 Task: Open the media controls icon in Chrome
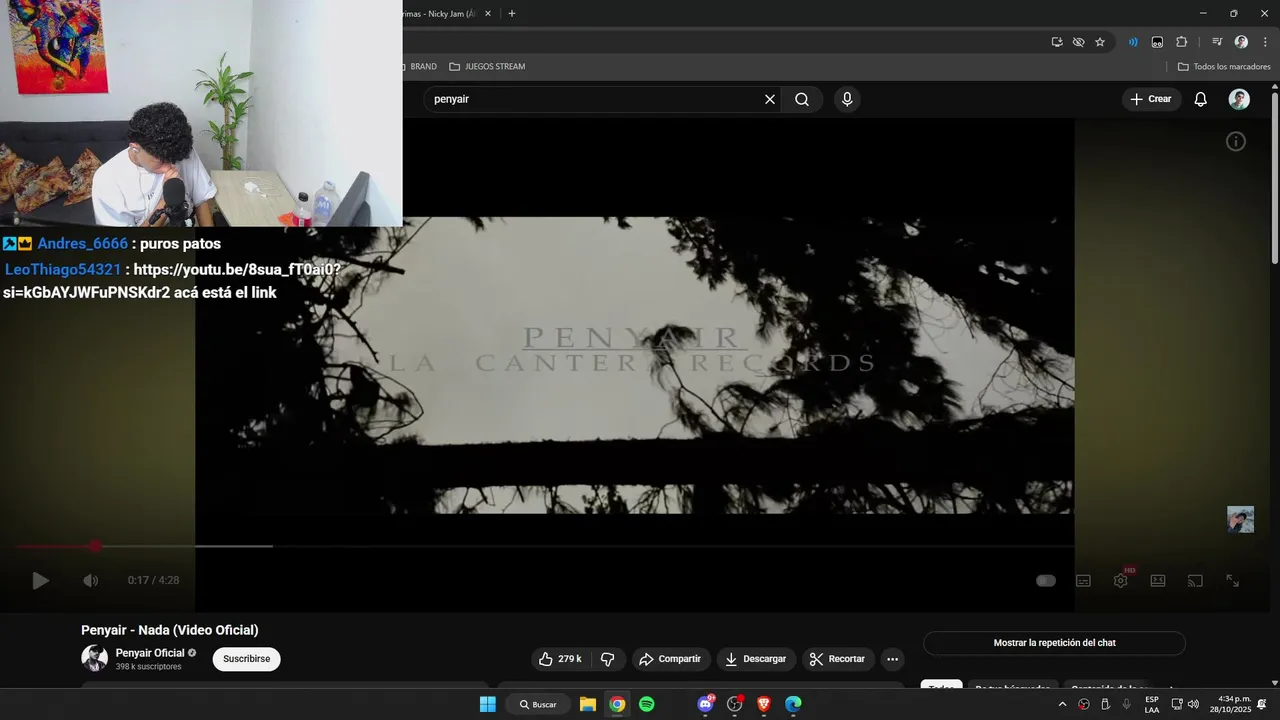pyautogui.click(x=1217, y=42)
